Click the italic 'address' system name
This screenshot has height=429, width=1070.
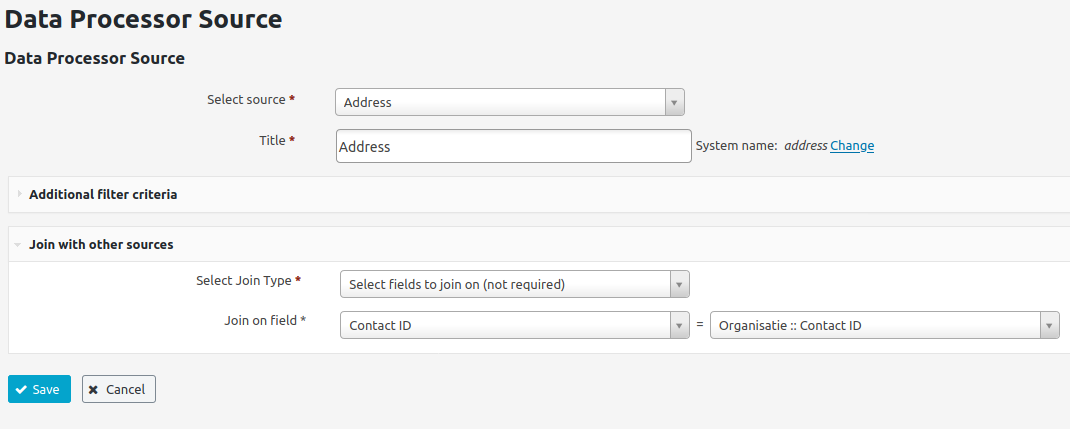[x=806, y=145]
